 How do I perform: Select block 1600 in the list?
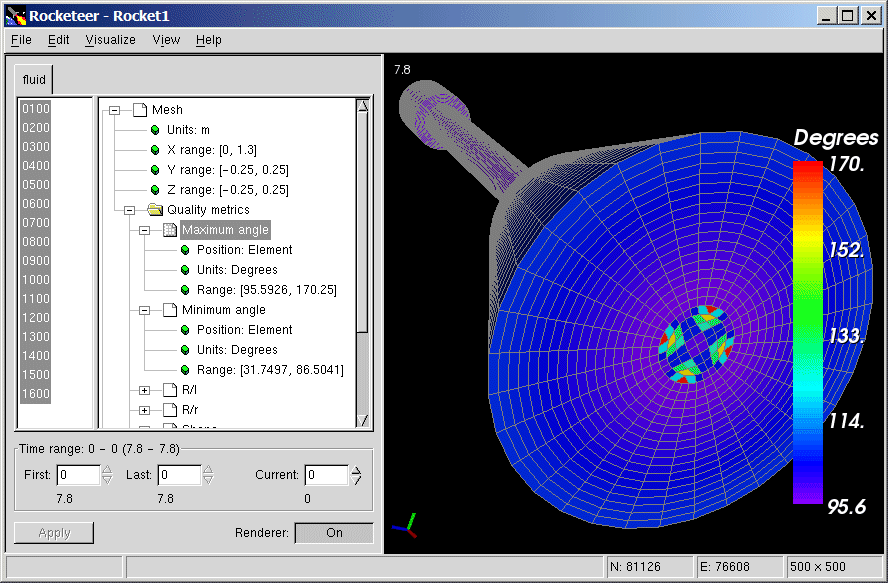click(36, 394)
